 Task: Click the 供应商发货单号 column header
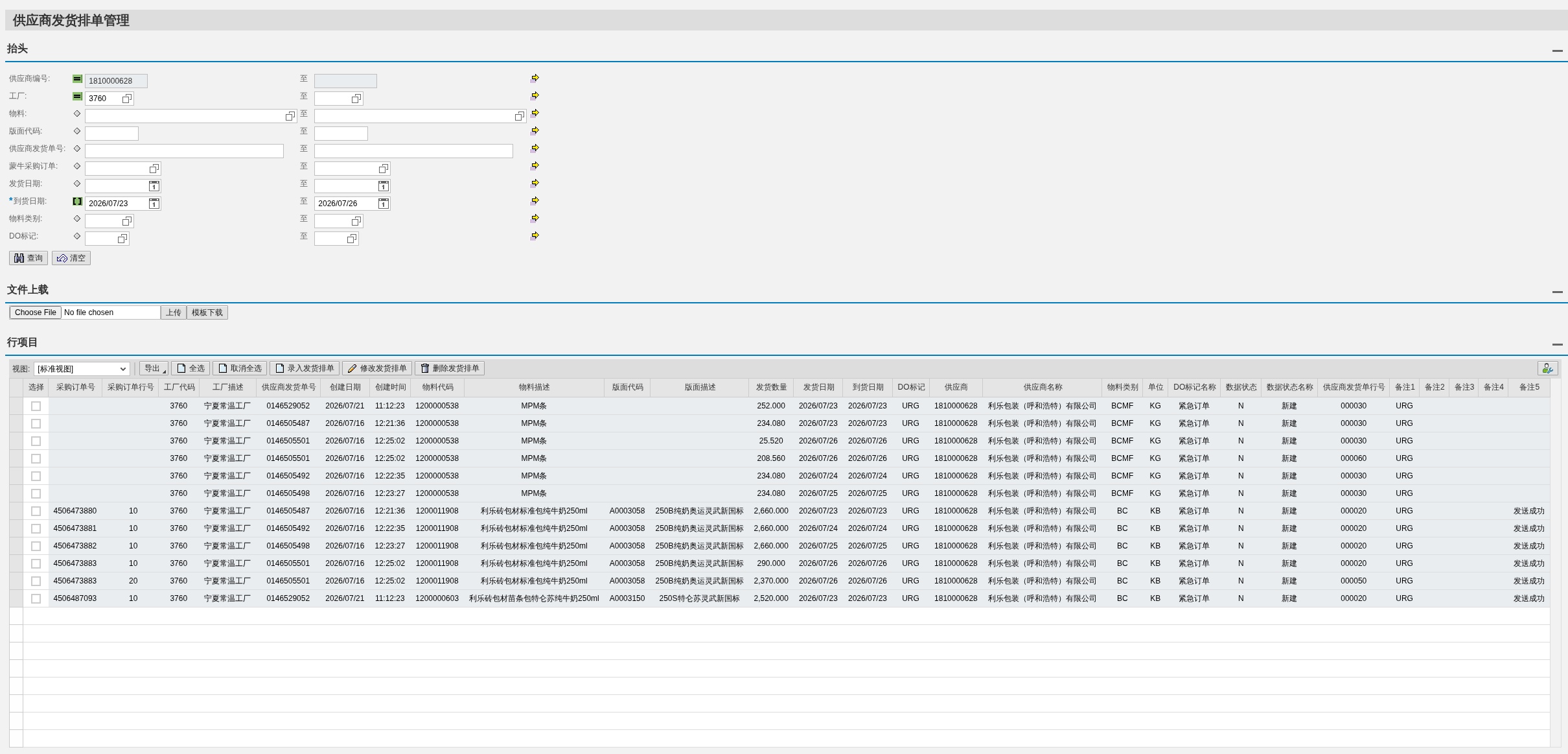(288, 387)
